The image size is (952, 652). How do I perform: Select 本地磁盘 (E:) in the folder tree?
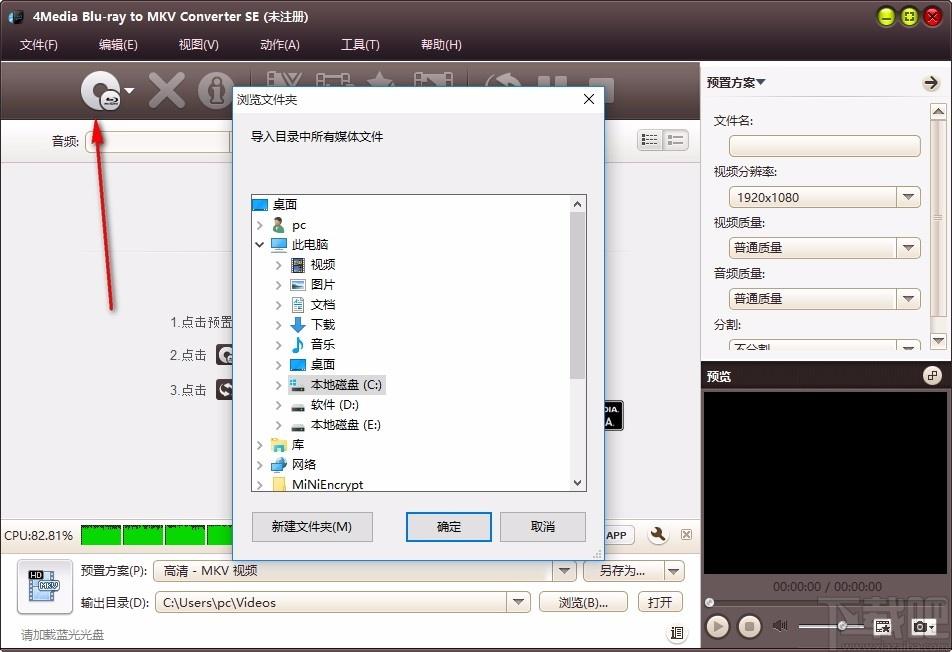click(x=345, y=425)
